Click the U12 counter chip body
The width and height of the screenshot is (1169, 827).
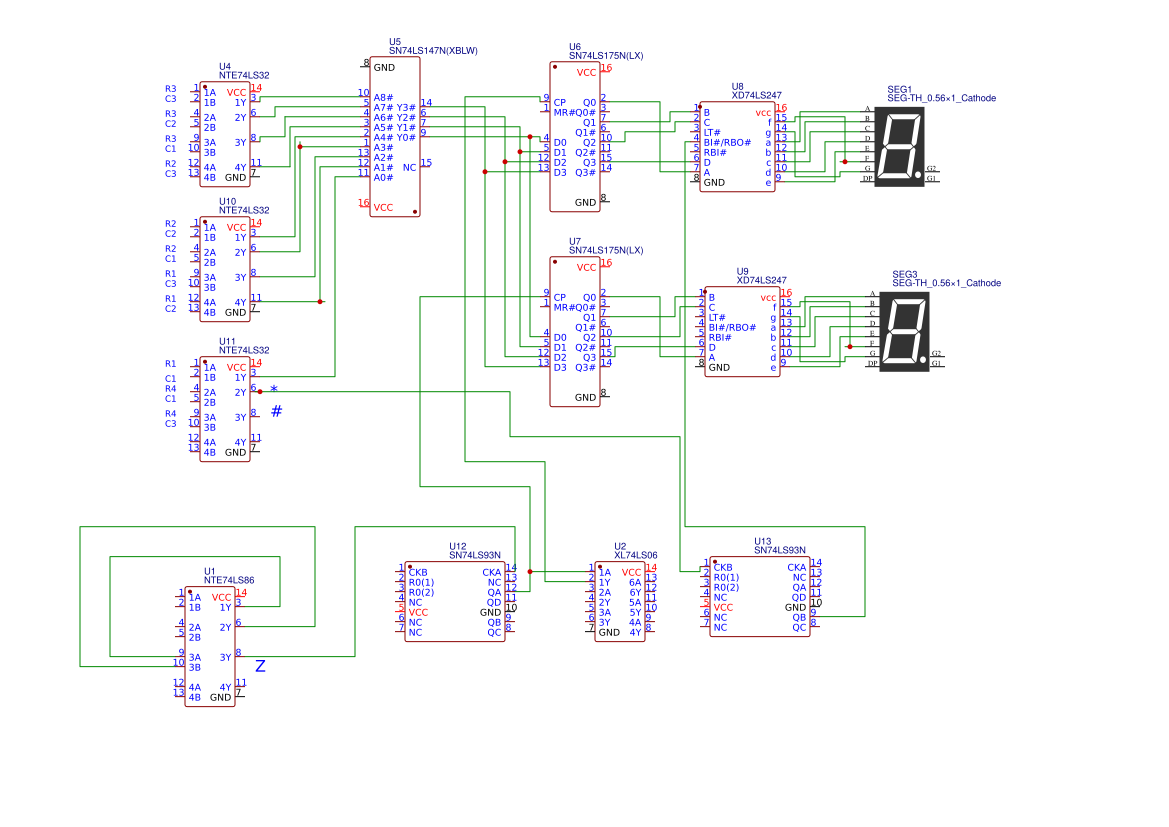pyautogui.click(x=455, y=602)
